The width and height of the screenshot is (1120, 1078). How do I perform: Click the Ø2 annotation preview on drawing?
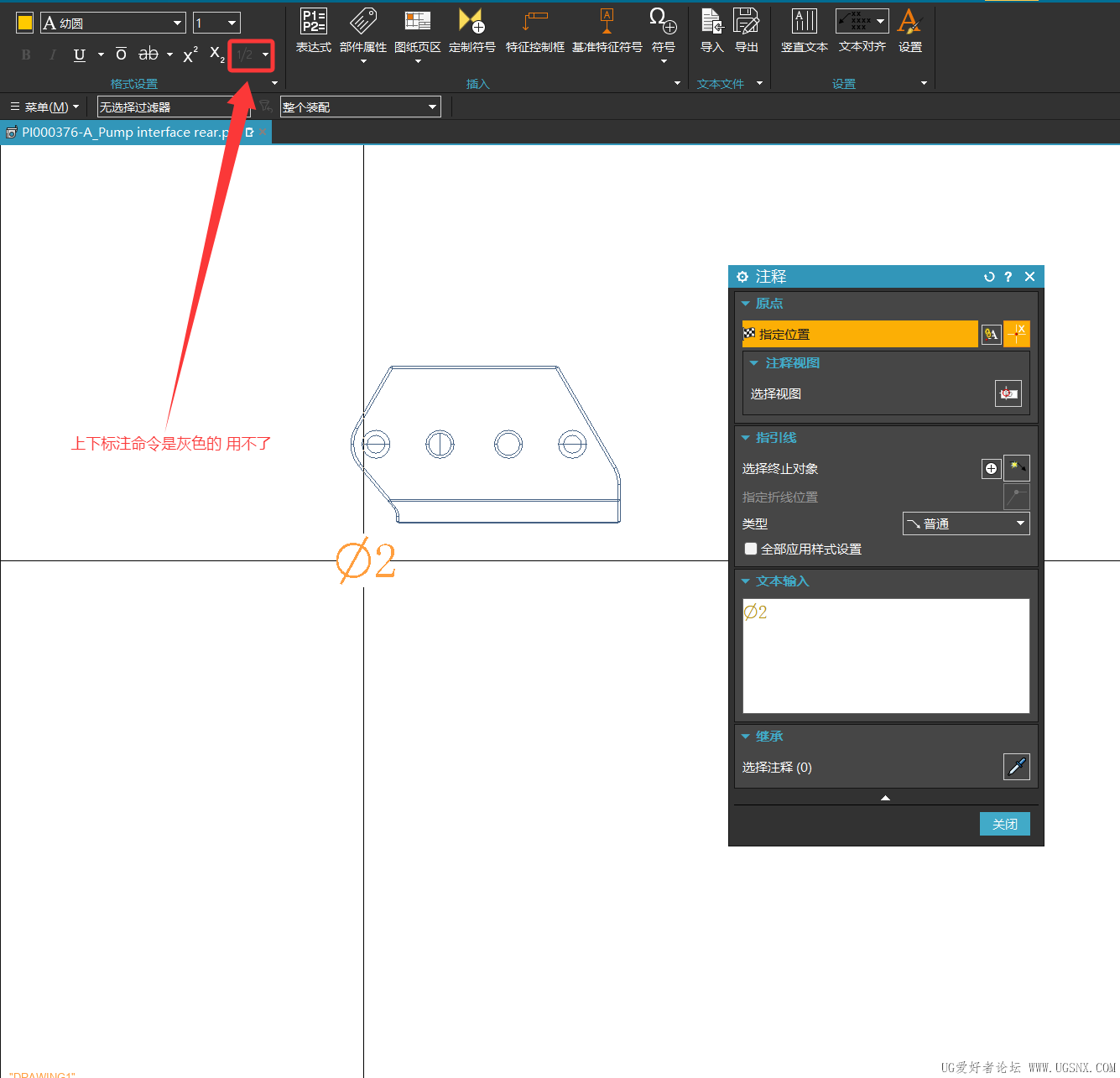(x=367, y=561)
